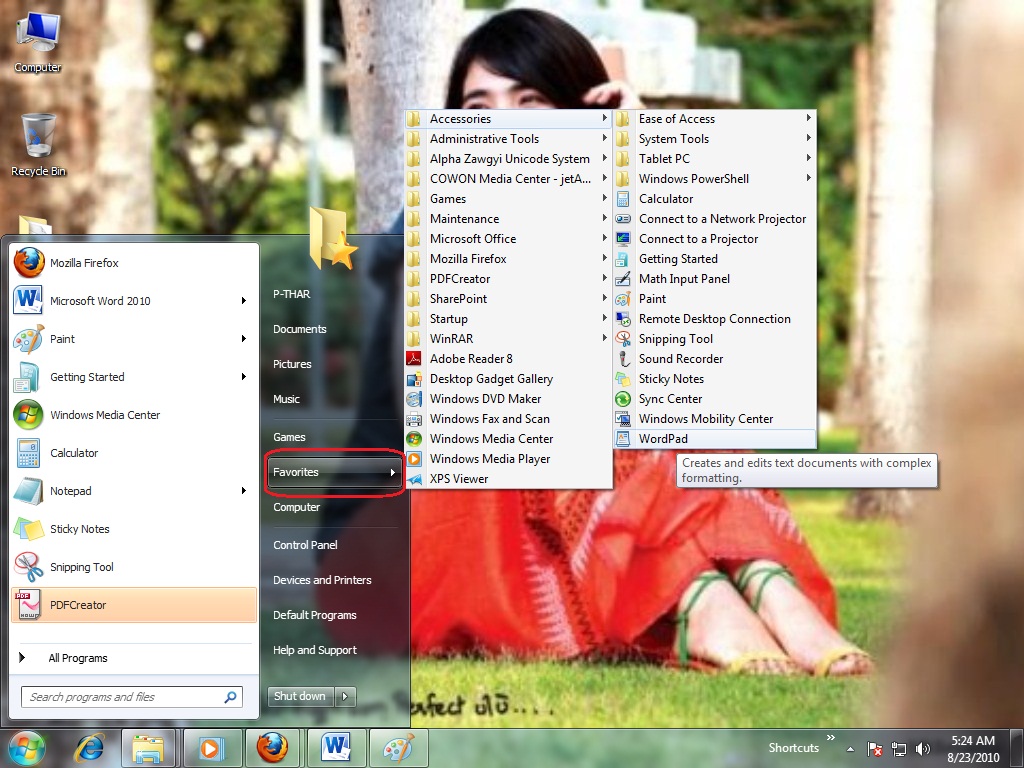Show hidden tray icons arrow
The image size is (1024, 768).
point(850,749)
